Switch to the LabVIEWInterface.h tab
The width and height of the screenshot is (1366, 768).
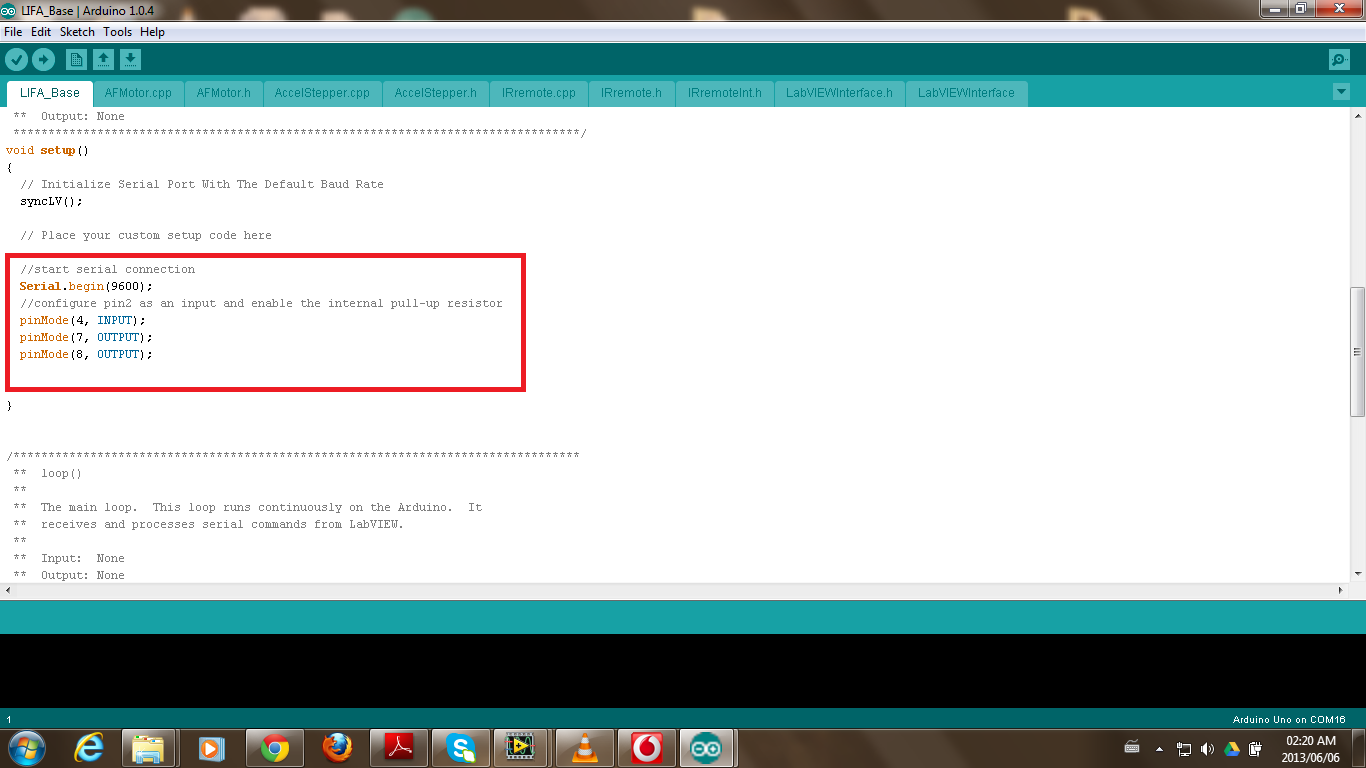(840, 93)
